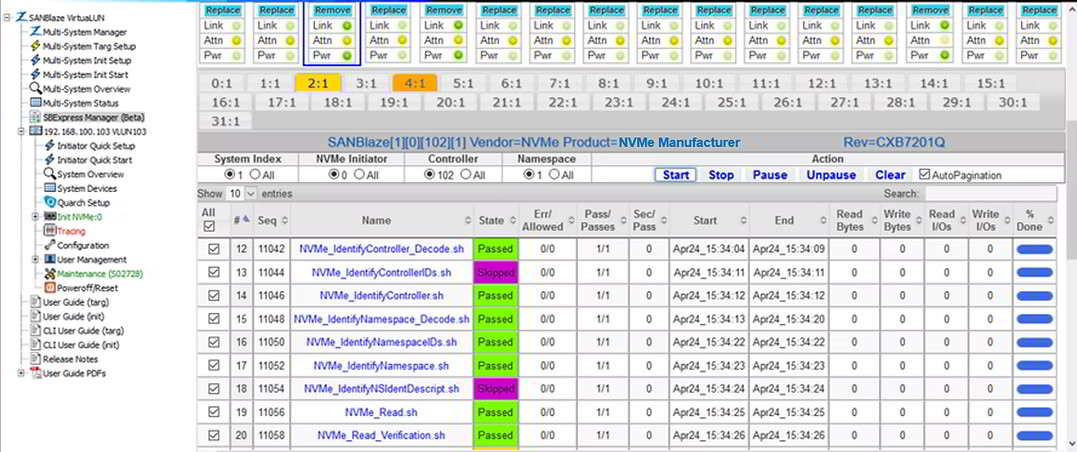Click Initiator Quick Setup icon
The image size is (1077, 452).
coord(50,146)
